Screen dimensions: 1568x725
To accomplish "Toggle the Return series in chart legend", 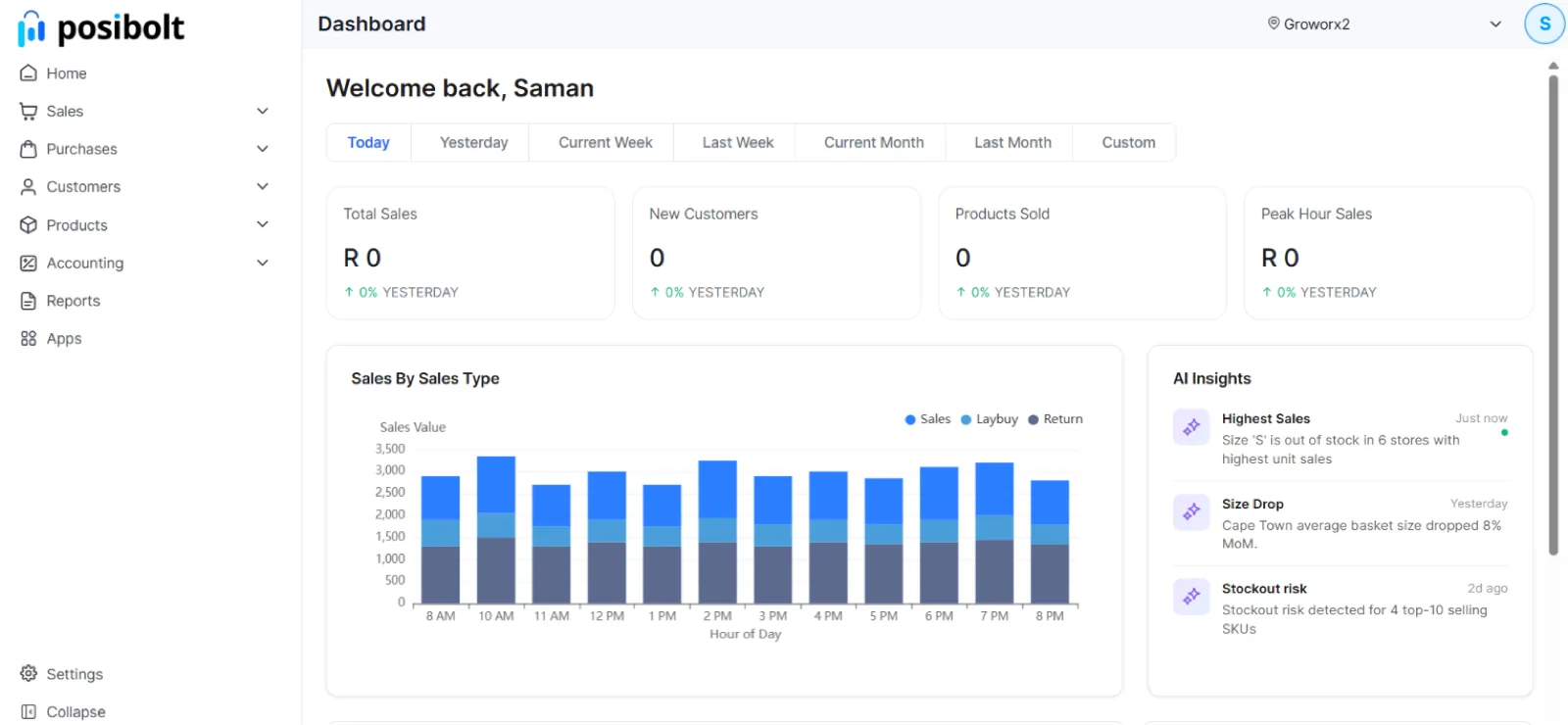I will point(1055,419).
